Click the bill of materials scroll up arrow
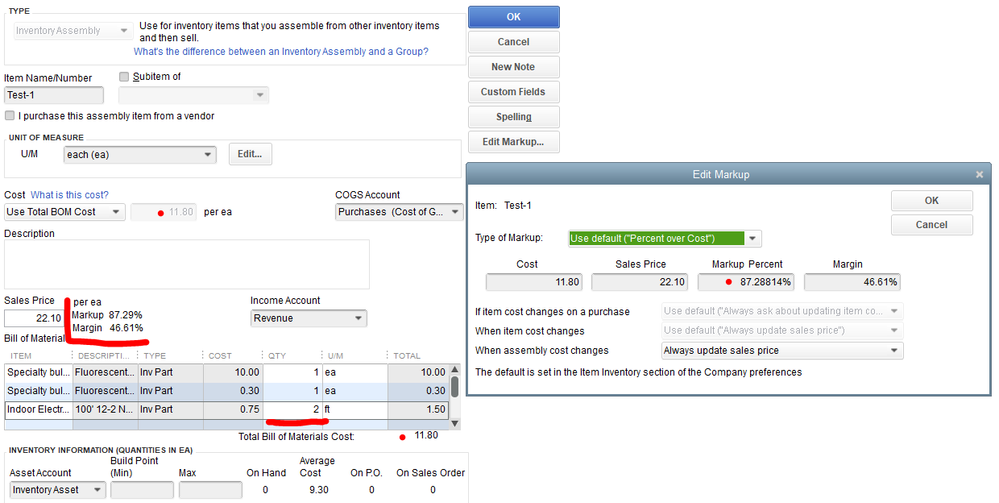This screenshot has height=503, width=999. 454,369
